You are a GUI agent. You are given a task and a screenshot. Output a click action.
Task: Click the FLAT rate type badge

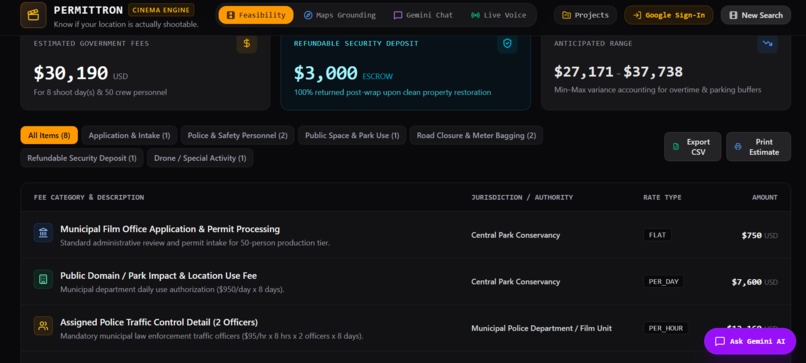click(657, 235)
